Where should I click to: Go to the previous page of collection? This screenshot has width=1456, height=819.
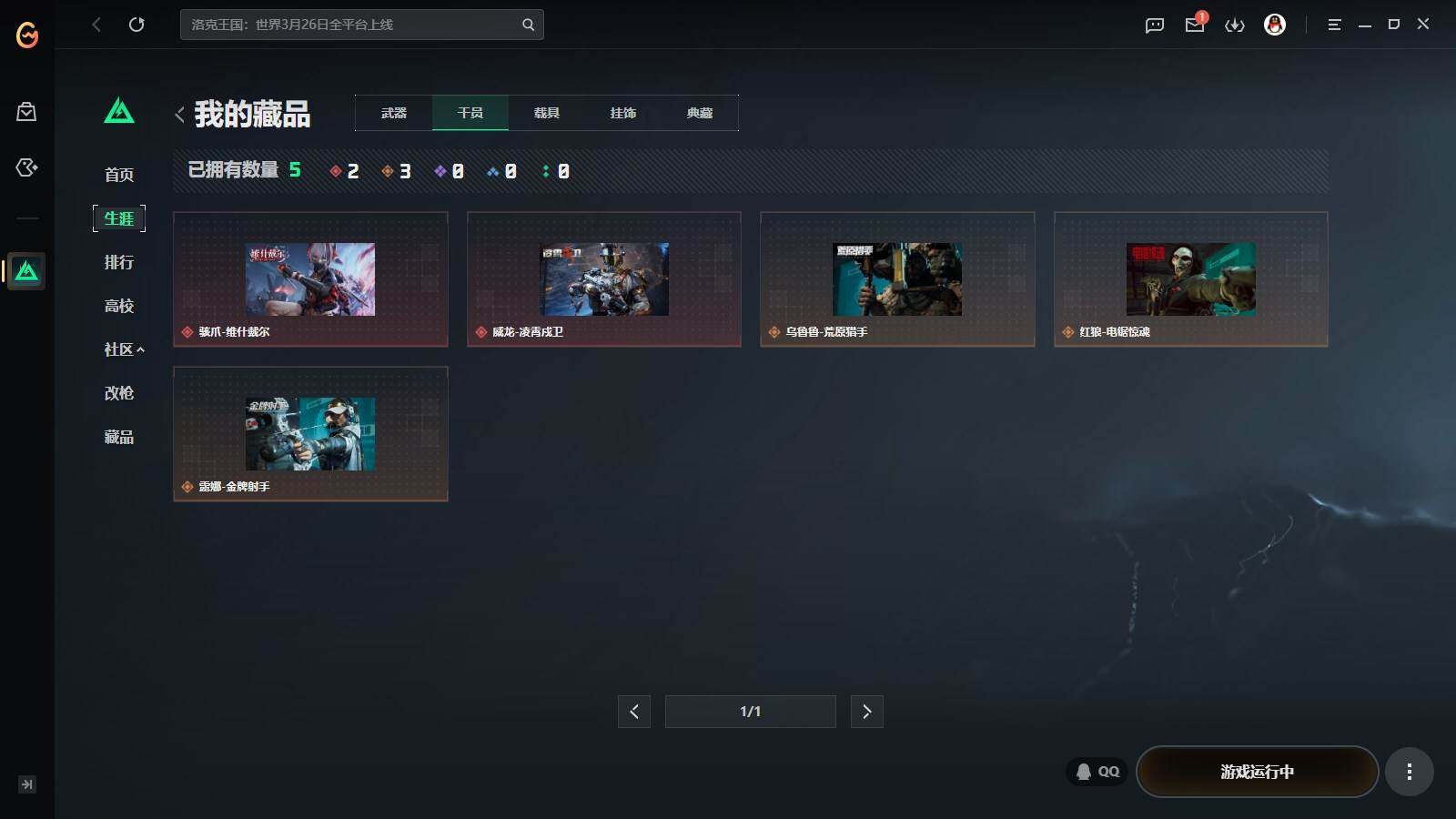(634, 712)
